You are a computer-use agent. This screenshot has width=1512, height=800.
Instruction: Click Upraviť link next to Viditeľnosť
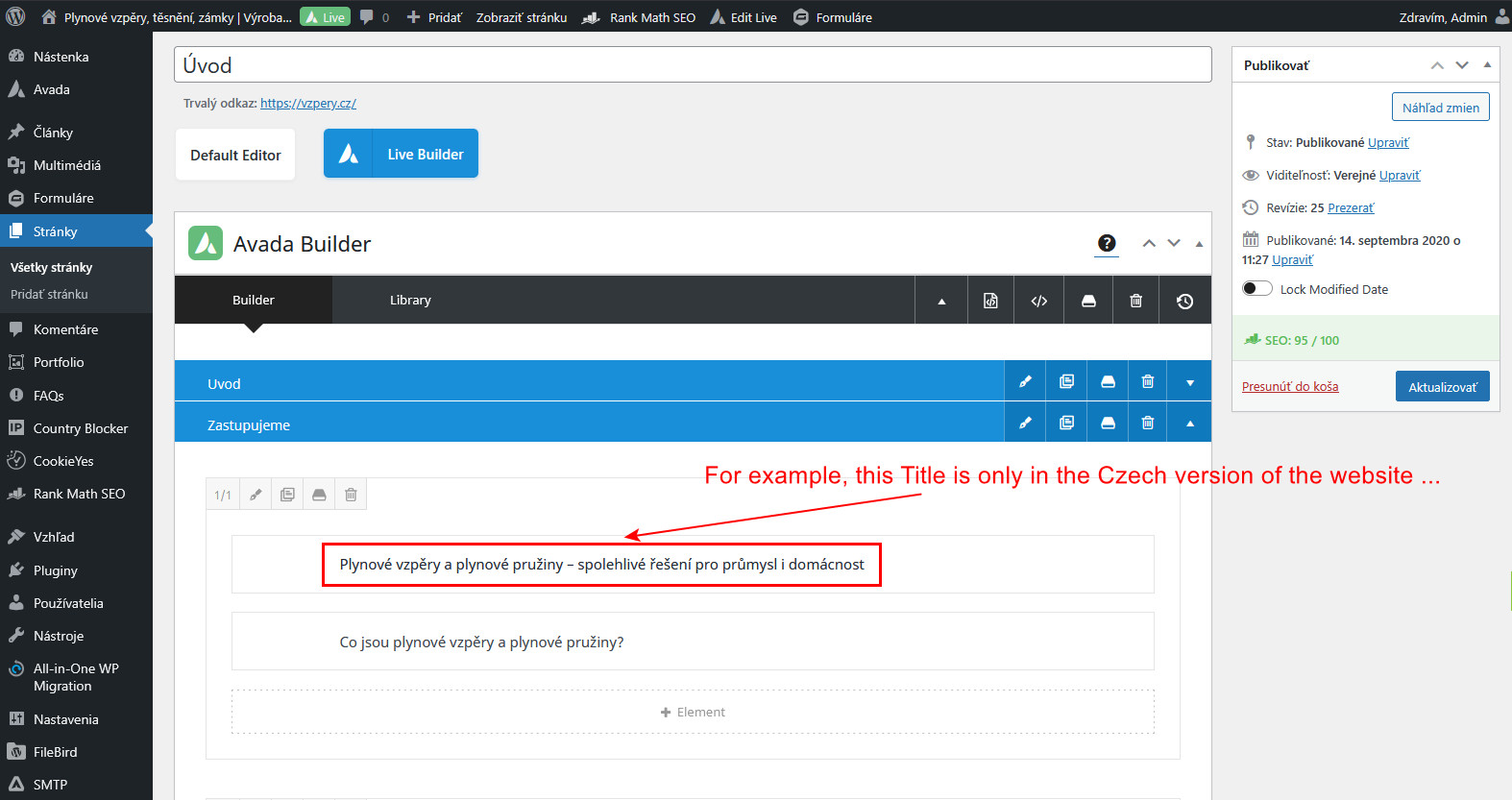click(x=1400, y=175)
